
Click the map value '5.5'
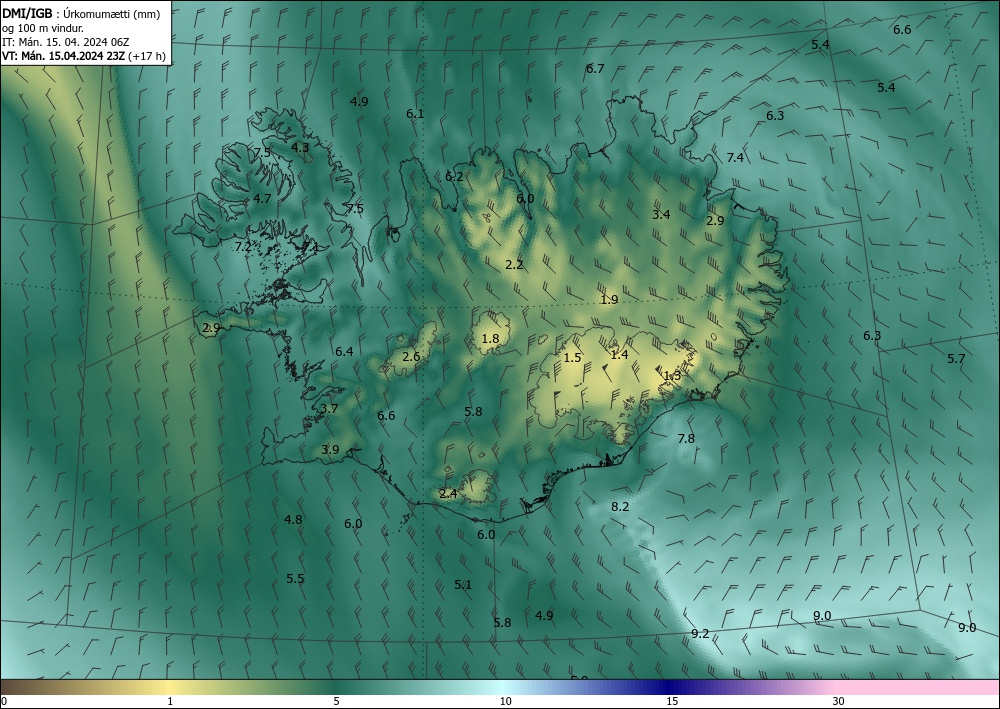295,579
